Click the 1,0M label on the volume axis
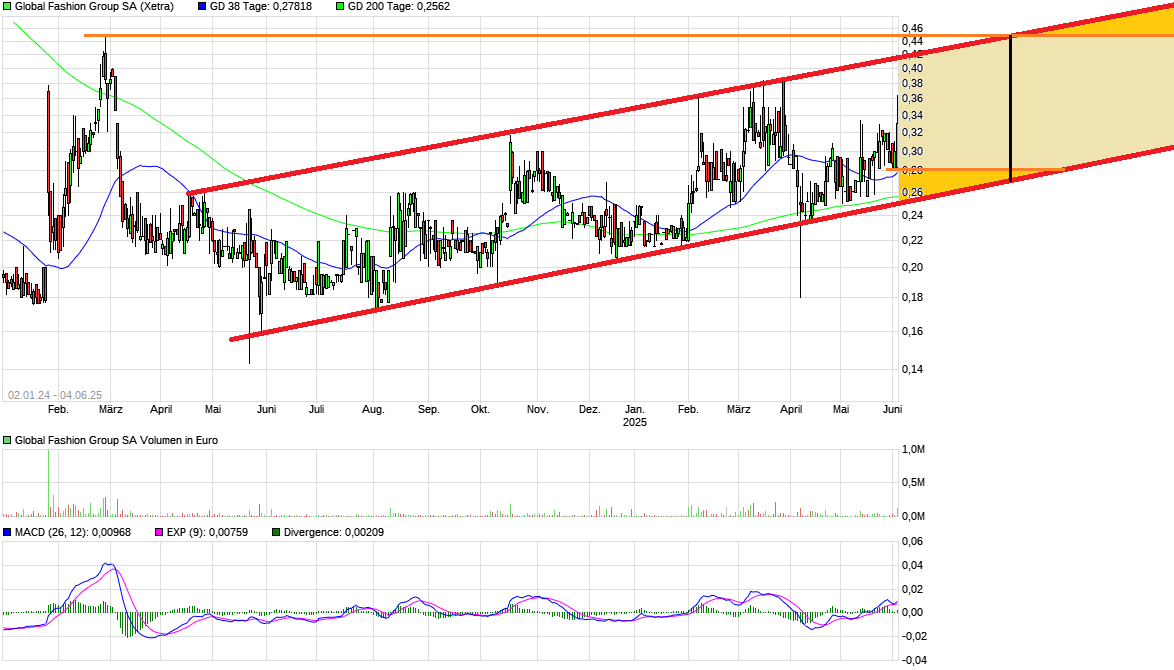This screenshot has width=1174, height=670. 912,450
